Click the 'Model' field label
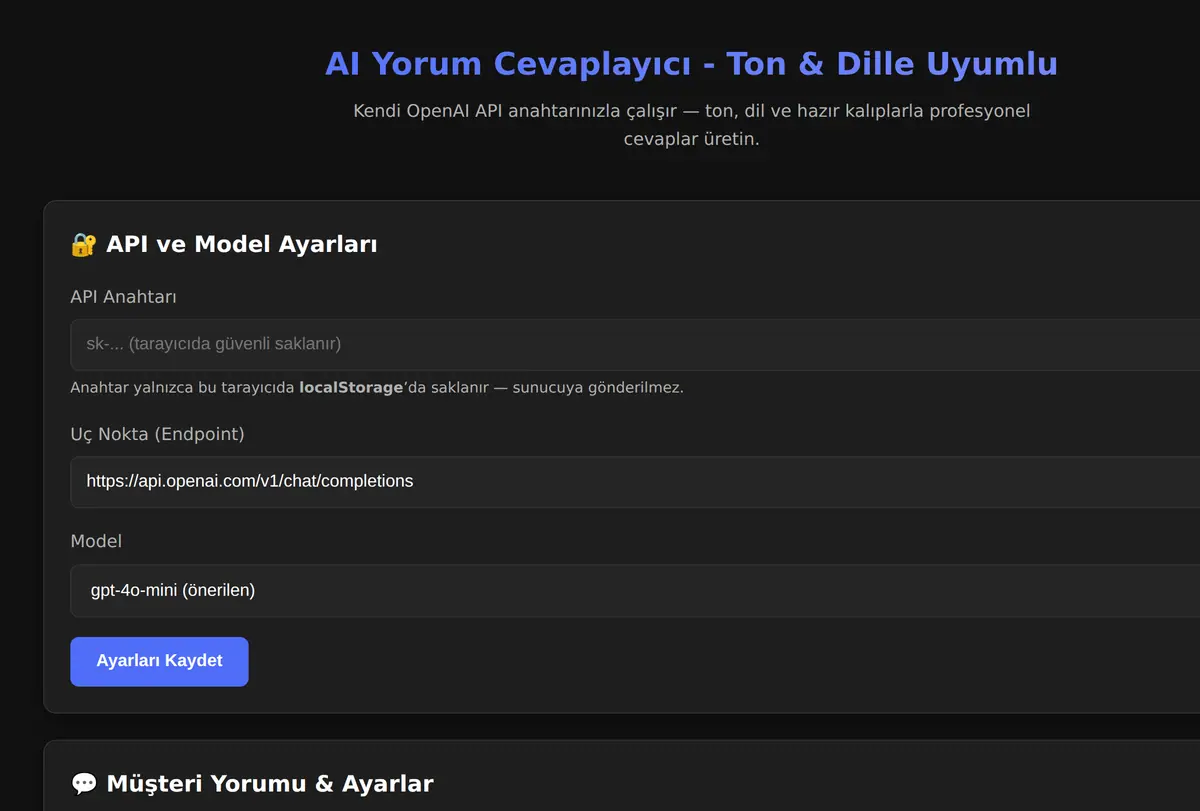 click(x=96, y=541)
